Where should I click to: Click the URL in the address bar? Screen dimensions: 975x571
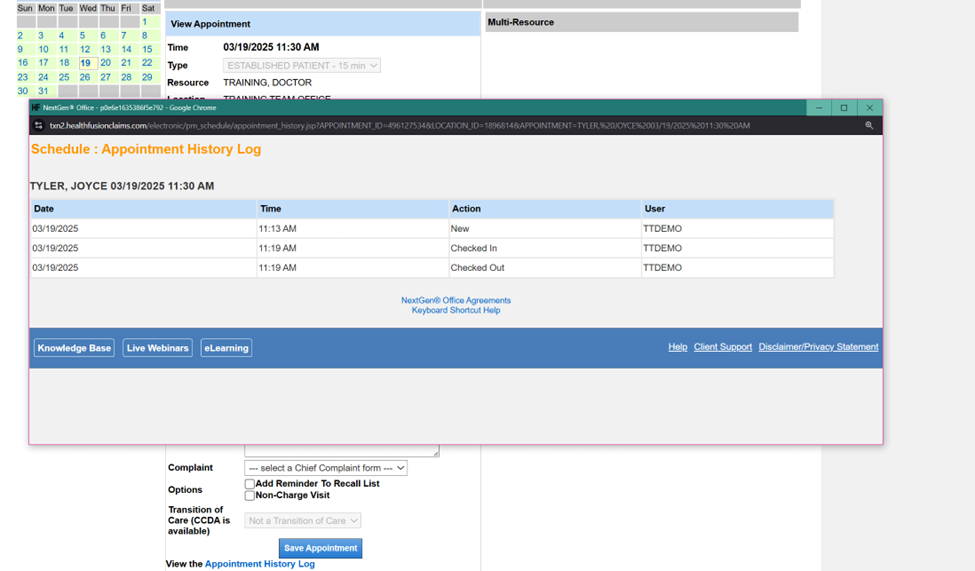(x=400, y=126)
